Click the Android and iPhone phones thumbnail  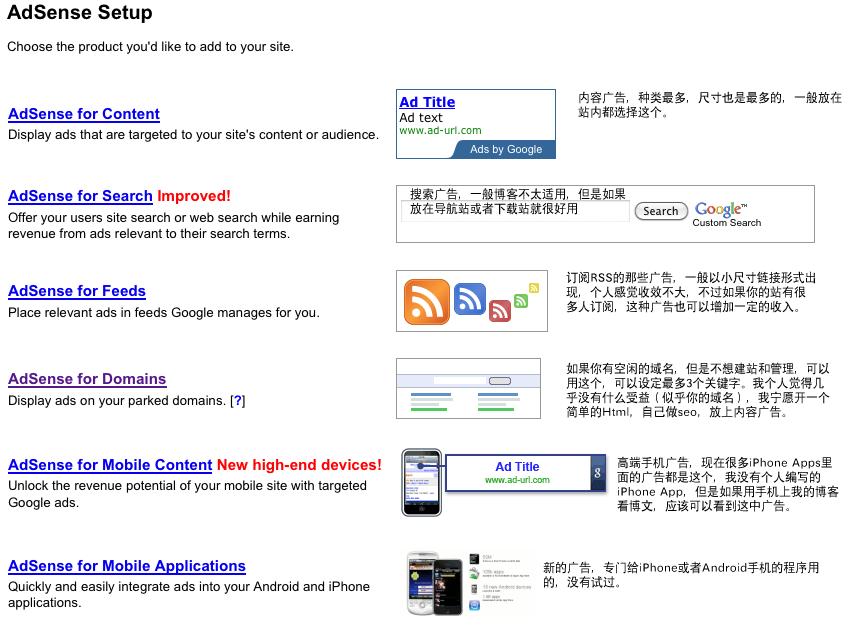435,583
